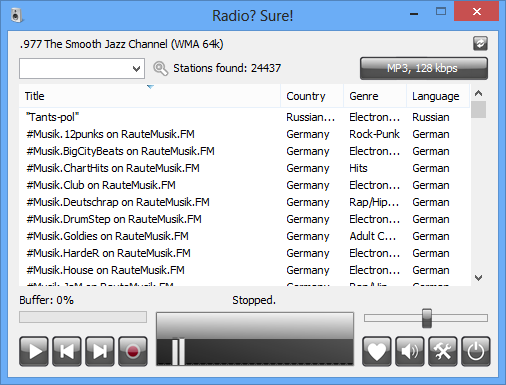Sort stations by Country column
Image resolution: width=506 pixels, height=385 pixels.
pyautogui.click(x=312, y=96)
